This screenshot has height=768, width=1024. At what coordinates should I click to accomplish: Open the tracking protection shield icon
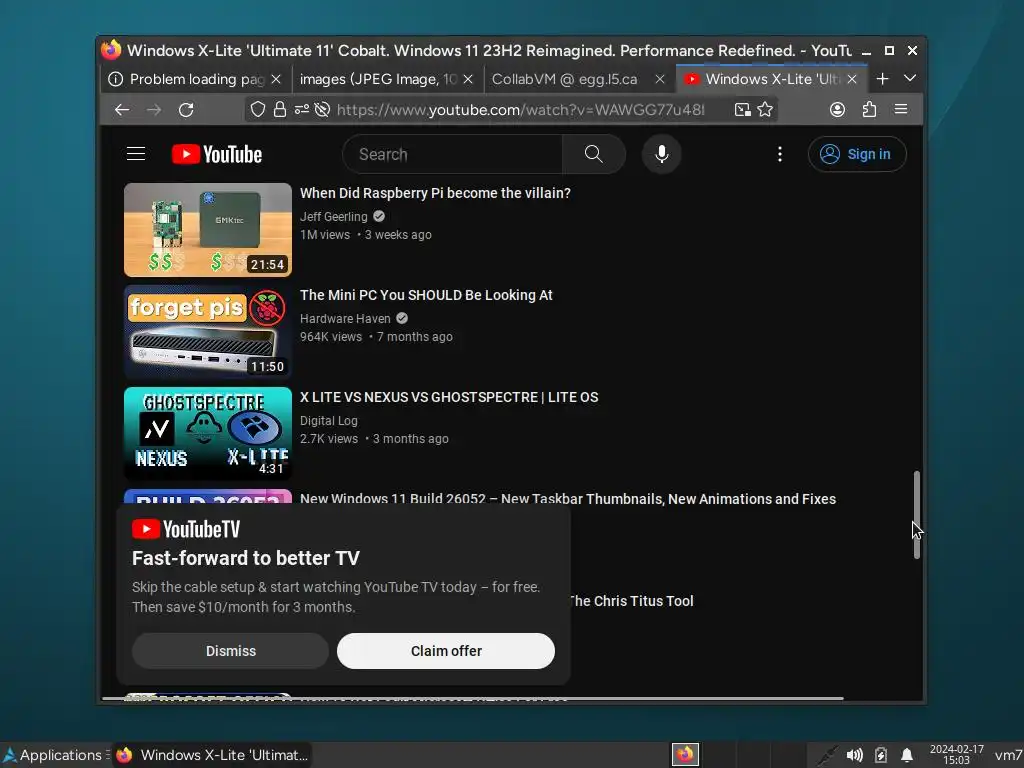(x=258, y=110)
